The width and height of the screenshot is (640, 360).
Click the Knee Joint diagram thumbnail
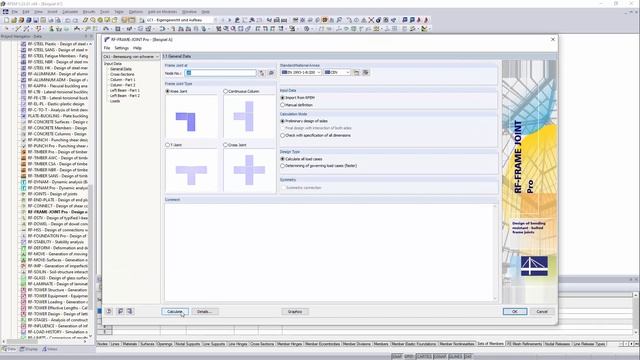tap(191, 116)
